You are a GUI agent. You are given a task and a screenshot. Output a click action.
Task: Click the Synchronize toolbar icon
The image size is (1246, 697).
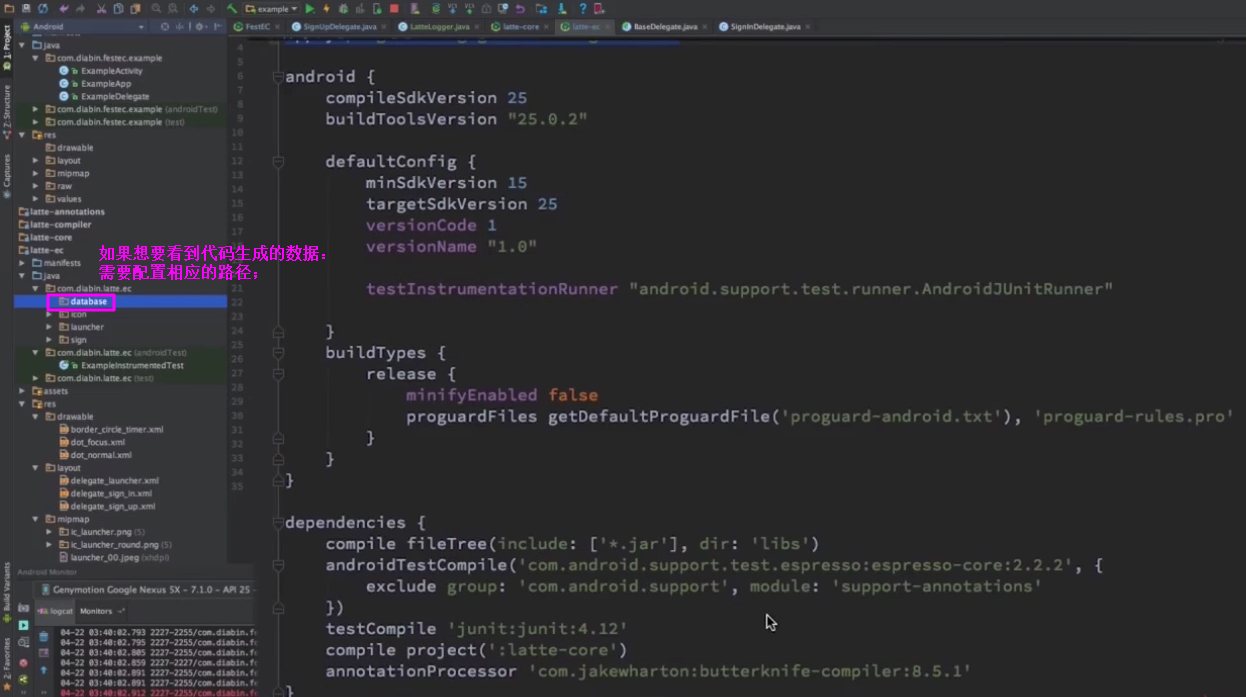point(43,8)
